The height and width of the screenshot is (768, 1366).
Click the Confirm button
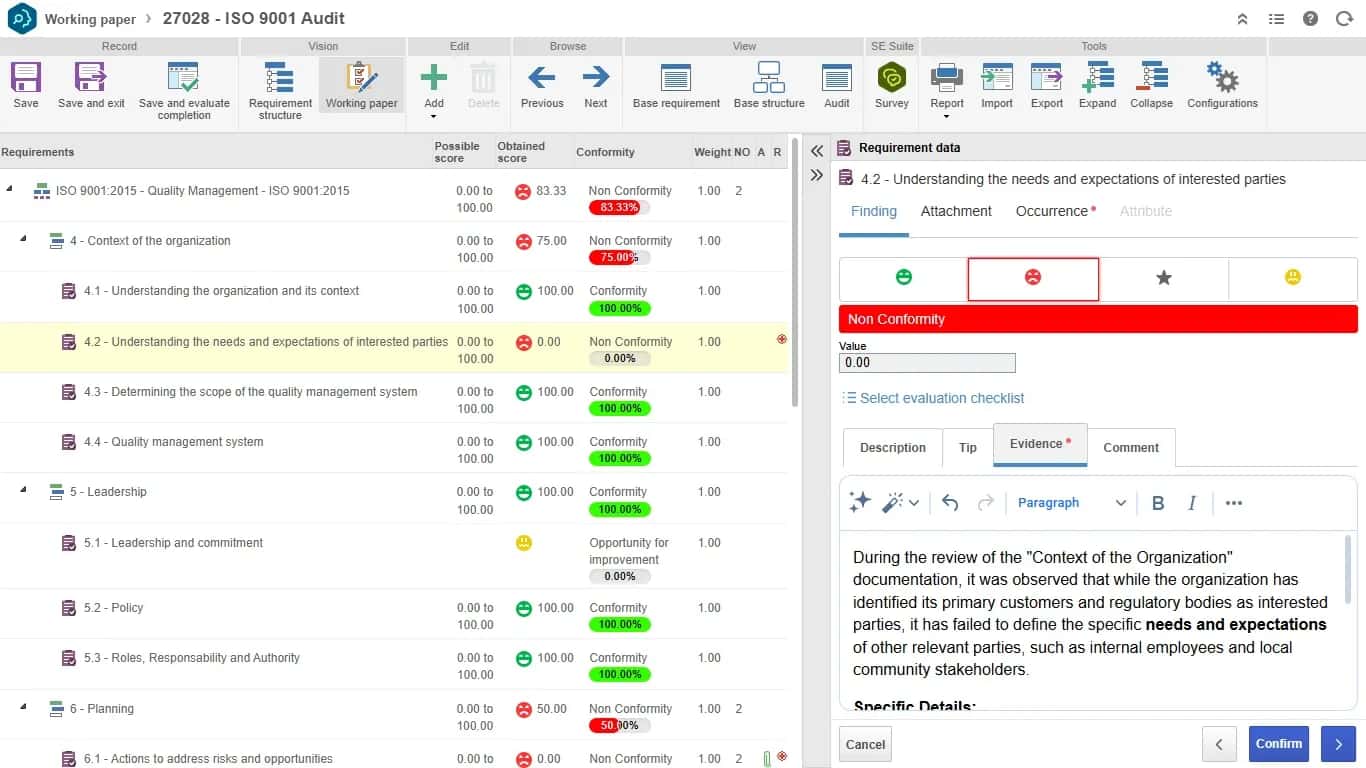pyautogui.click(x=1279, y=744)
